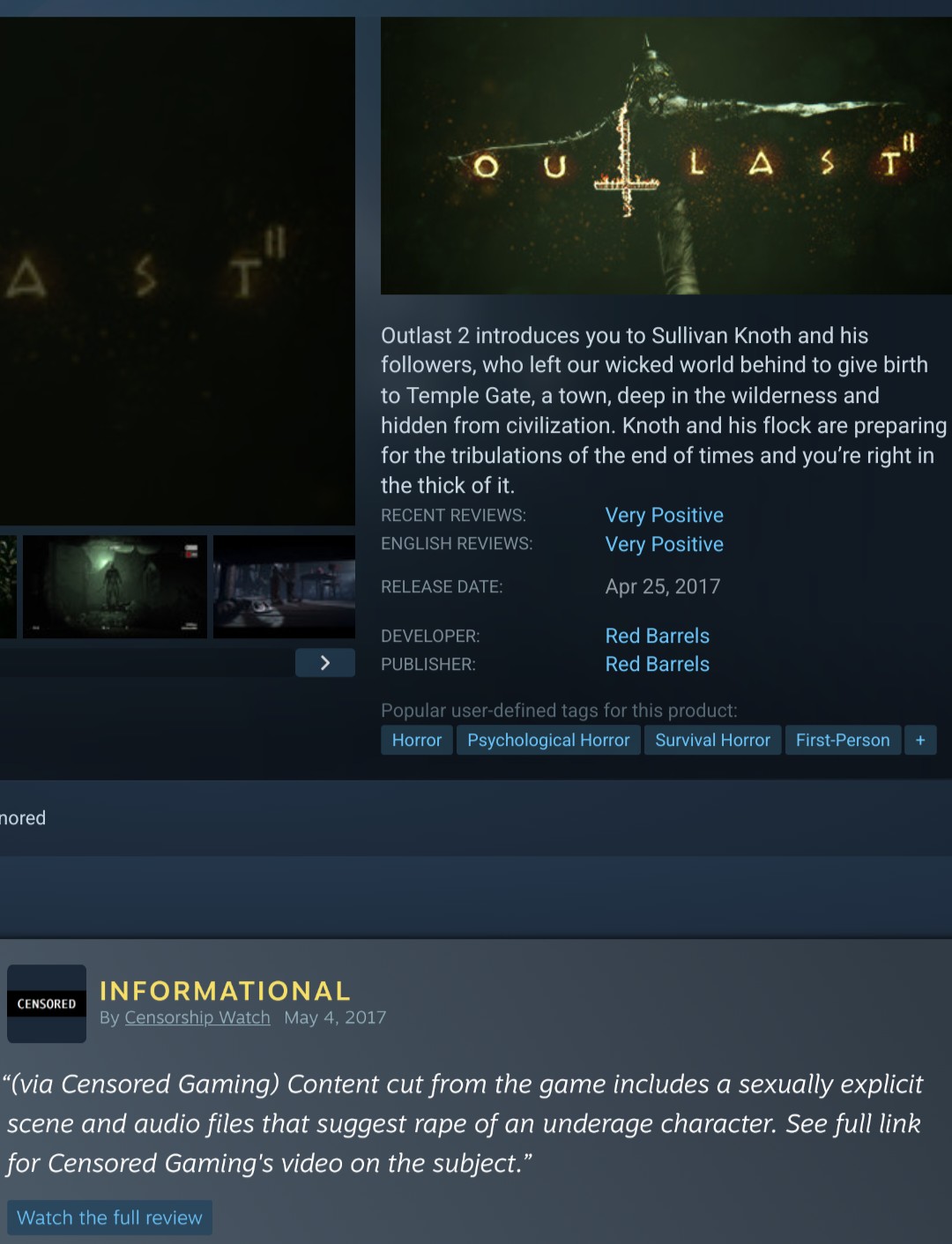
Task: Click Watch the full review button
Action: (109, 1218)
